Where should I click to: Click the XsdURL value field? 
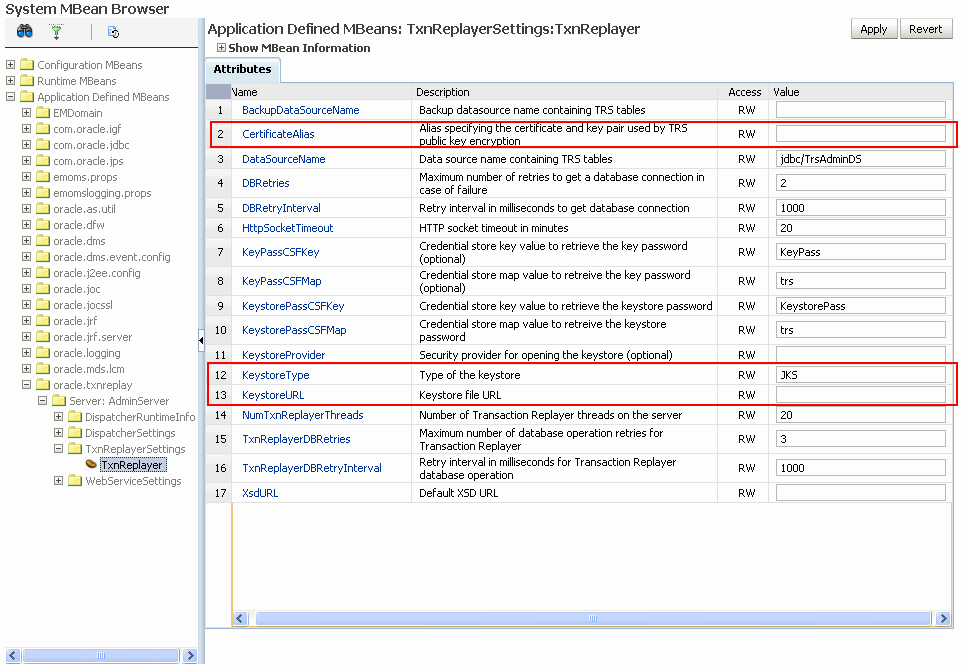tap(860, 493)
